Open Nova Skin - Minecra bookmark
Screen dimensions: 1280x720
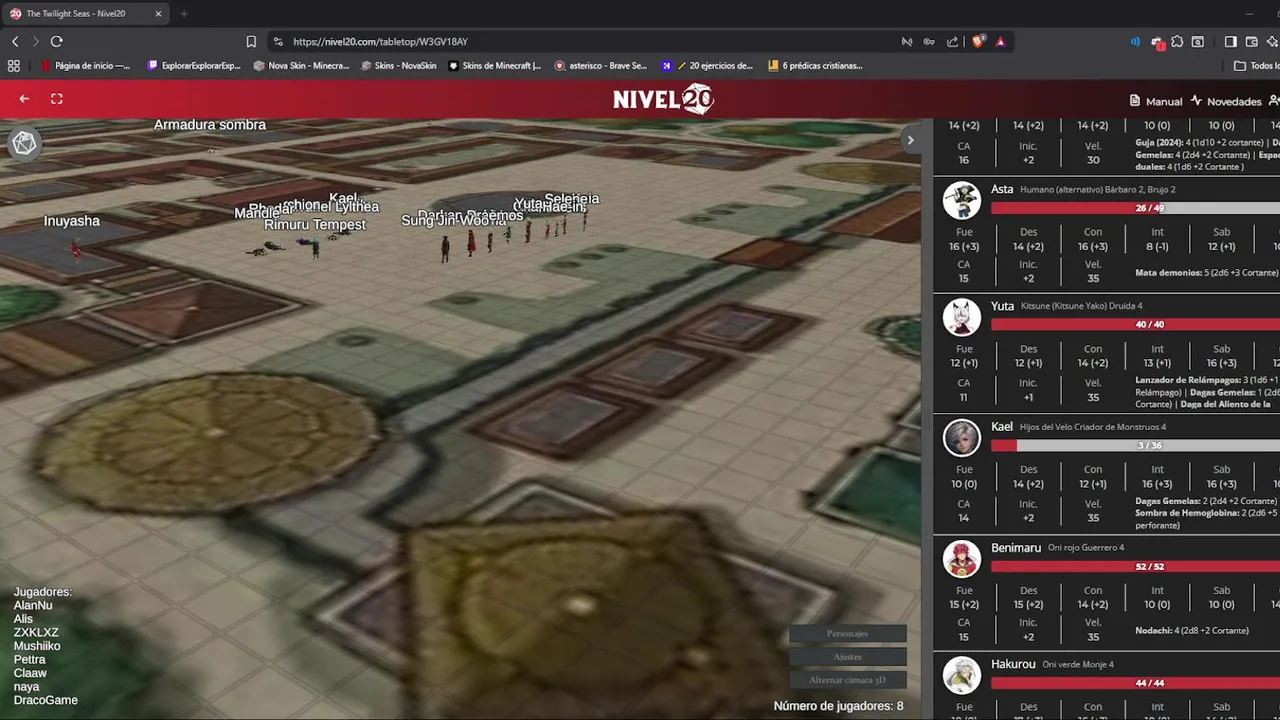pyautogui.click(x=301, y=66)
